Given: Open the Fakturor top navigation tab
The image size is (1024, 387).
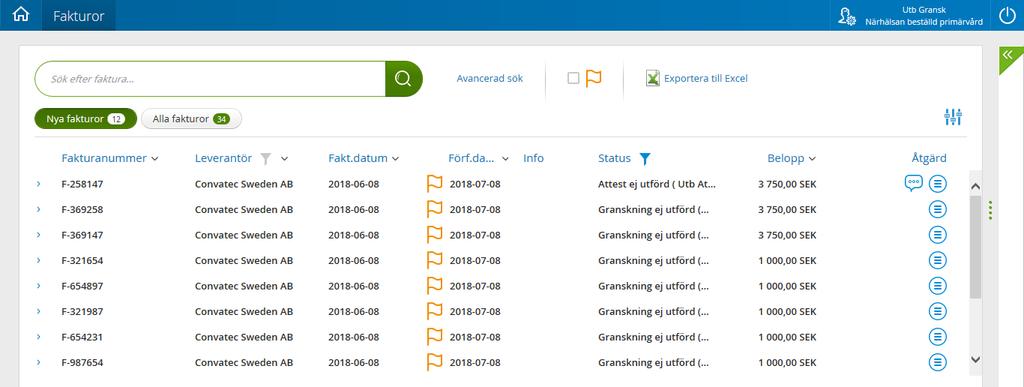Looking at the screenshot, I should (x=78, y=16).
